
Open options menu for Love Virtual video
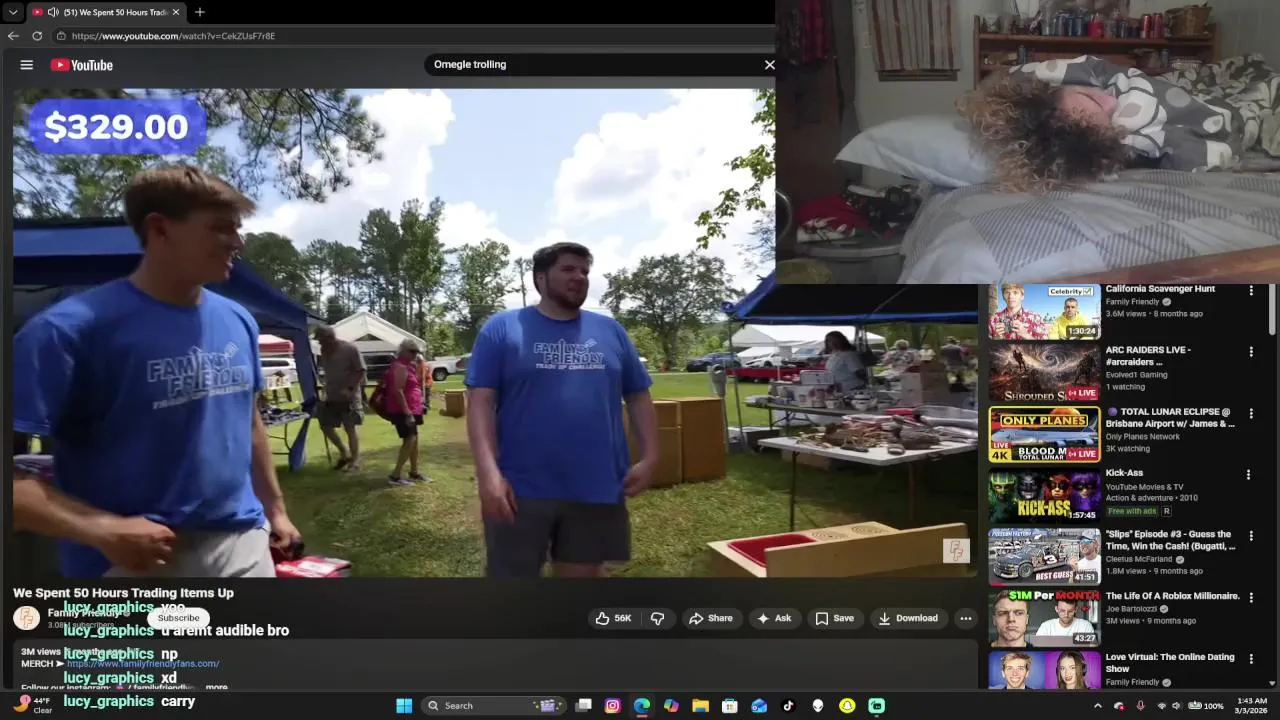pyautogui.click(x=1251, y=658)
